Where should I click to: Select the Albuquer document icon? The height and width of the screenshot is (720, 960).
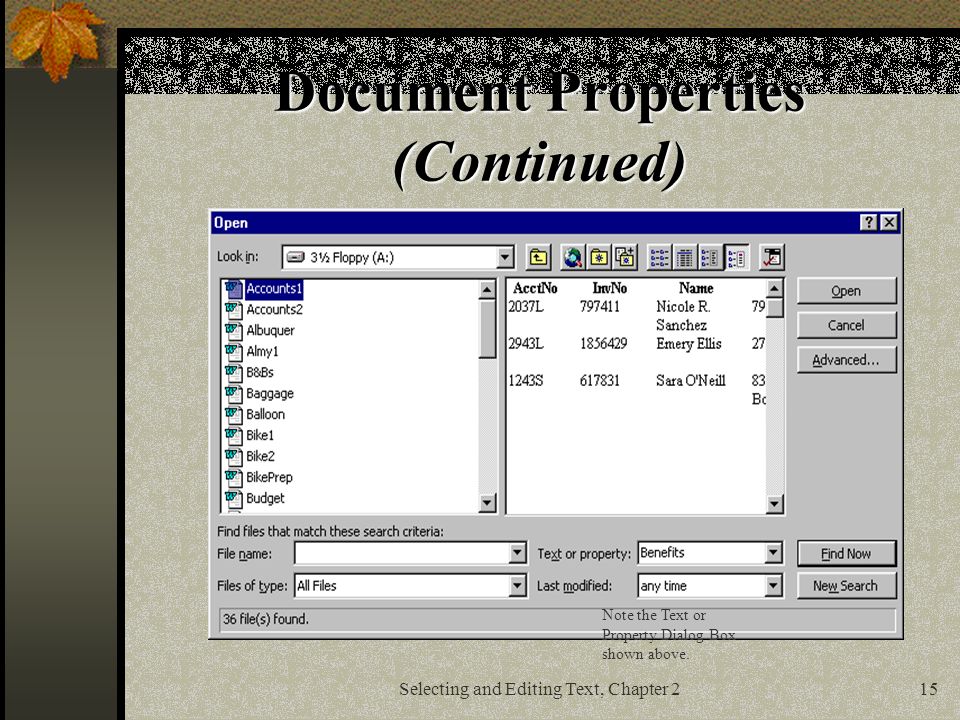tap(233, 331)
